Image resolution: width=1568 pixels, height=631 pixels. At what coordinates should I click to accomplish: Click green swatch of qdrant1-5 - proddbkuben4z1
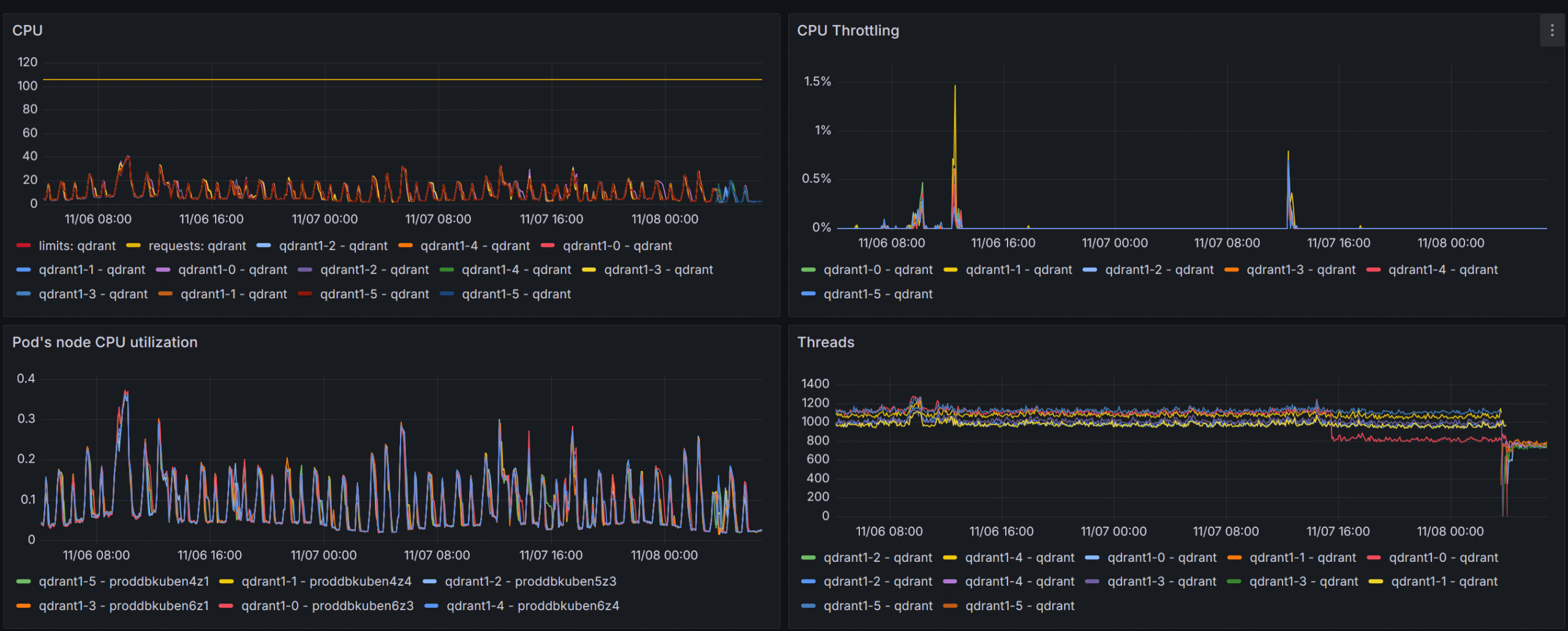pos(24,581)
